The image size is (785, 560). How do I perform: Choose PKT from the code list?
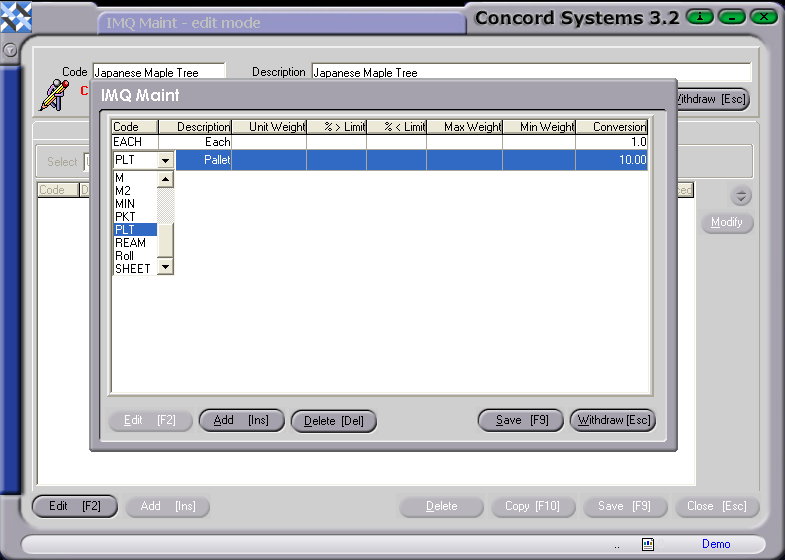click(x=135, y=217)
